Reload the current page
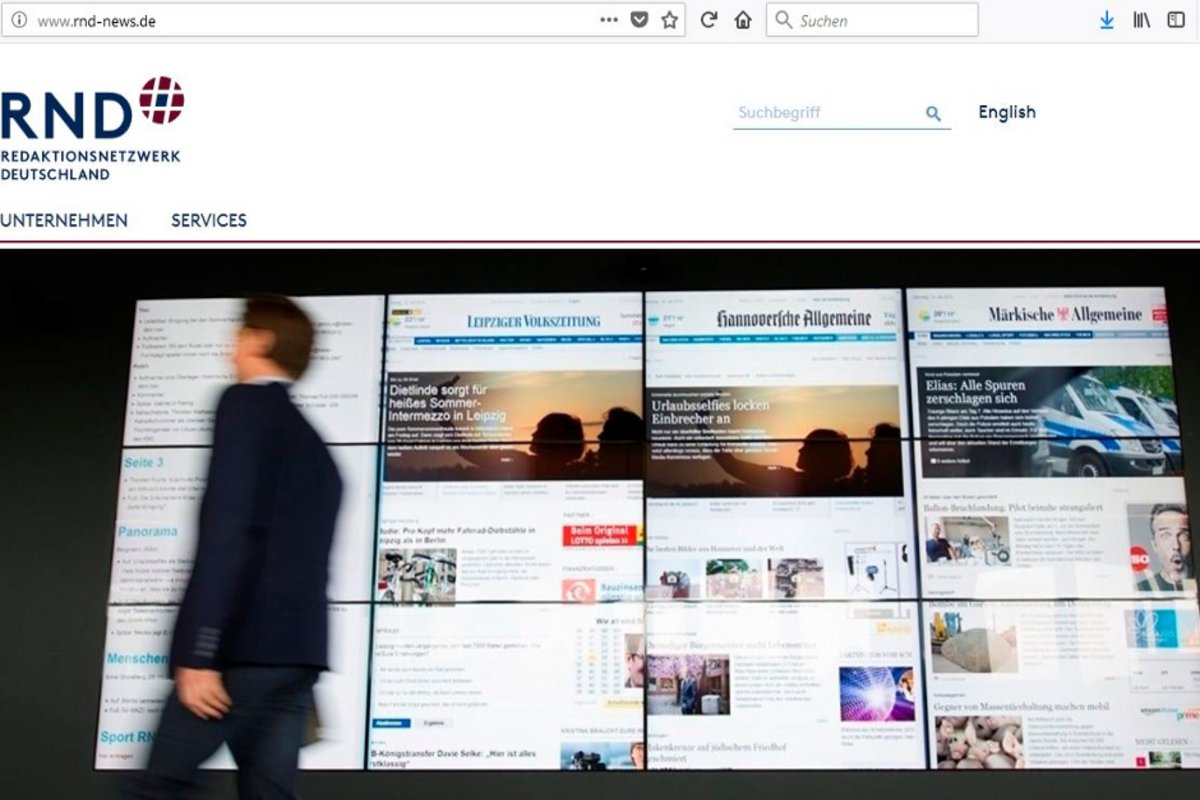This screenshot has height=800, width=1200. pos(709,20)
